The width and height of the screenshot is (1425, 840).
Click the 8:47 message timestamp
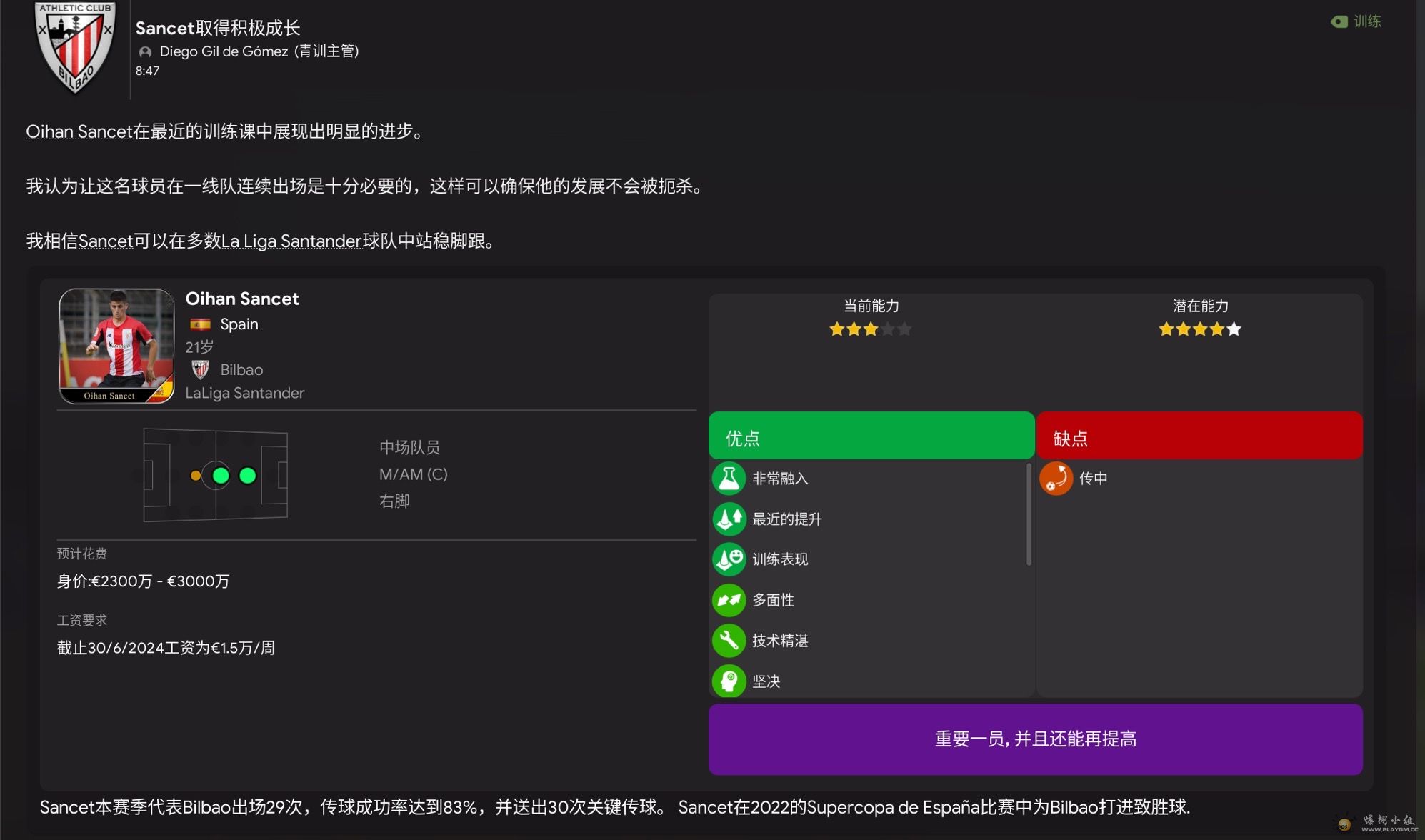coord(148,71)
